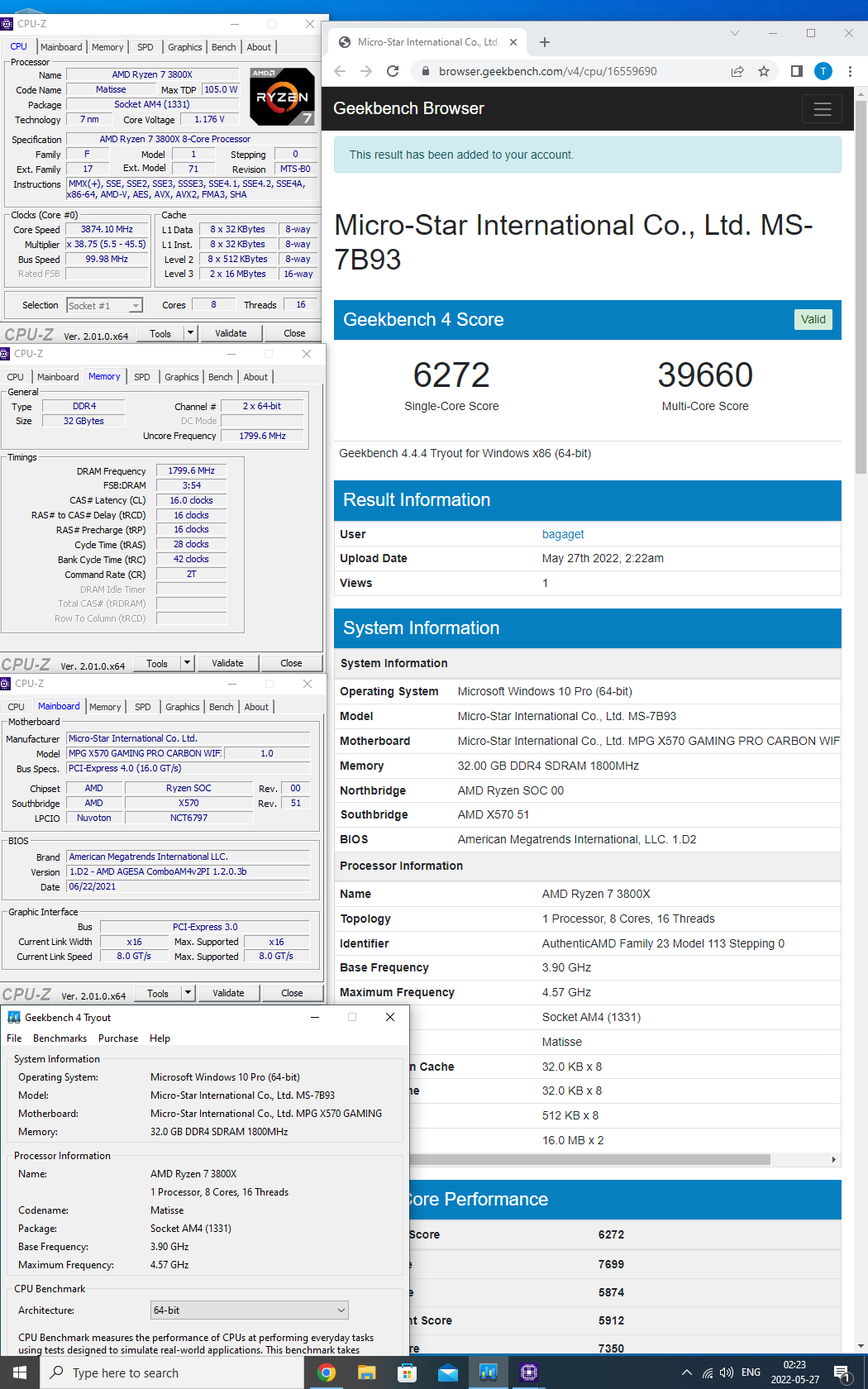Image resolution: width=868 pixels, height=1389 pixels.
Task: Click the taskbar search box
Action: point(172,1372)
